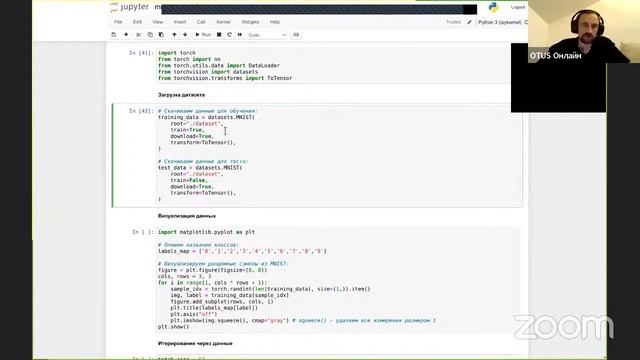Click inside the MNIST dataset loading cell
The height and width of the screenshot is (360, 640).
(x=339, y=155)
